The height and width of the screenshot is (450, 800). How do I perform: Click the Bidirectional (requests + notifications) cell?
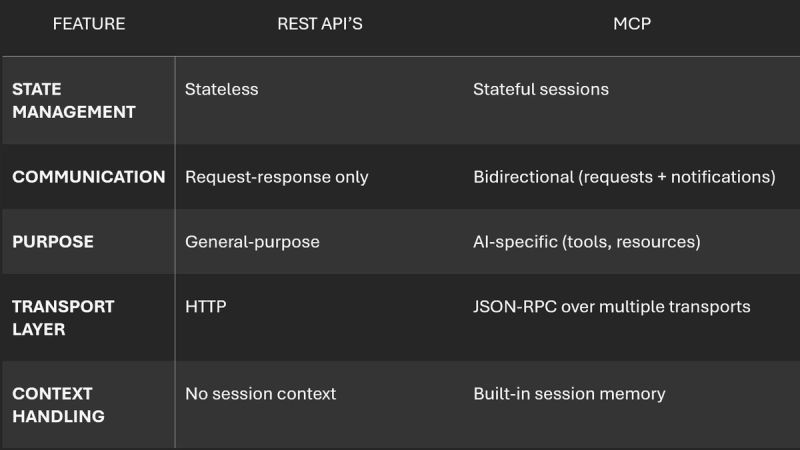(x=624, y=177)
